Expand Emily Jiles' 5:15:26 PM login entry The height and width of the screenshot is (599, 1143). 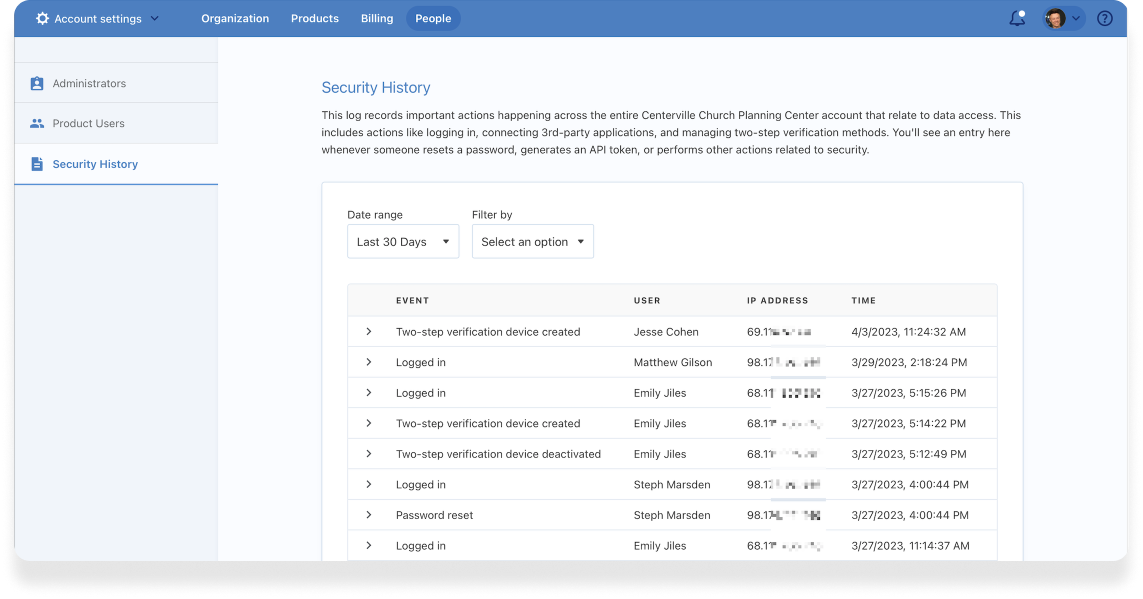click(x=369, y=393)
